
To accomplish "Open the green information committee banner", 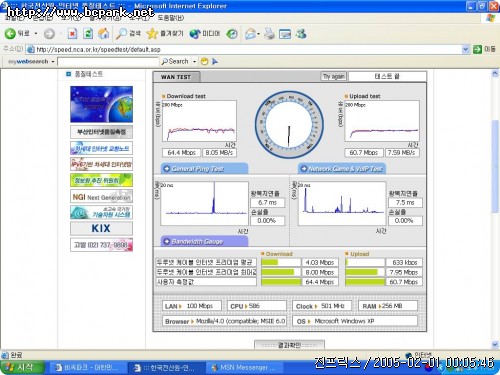I will [x=101, y=180].
